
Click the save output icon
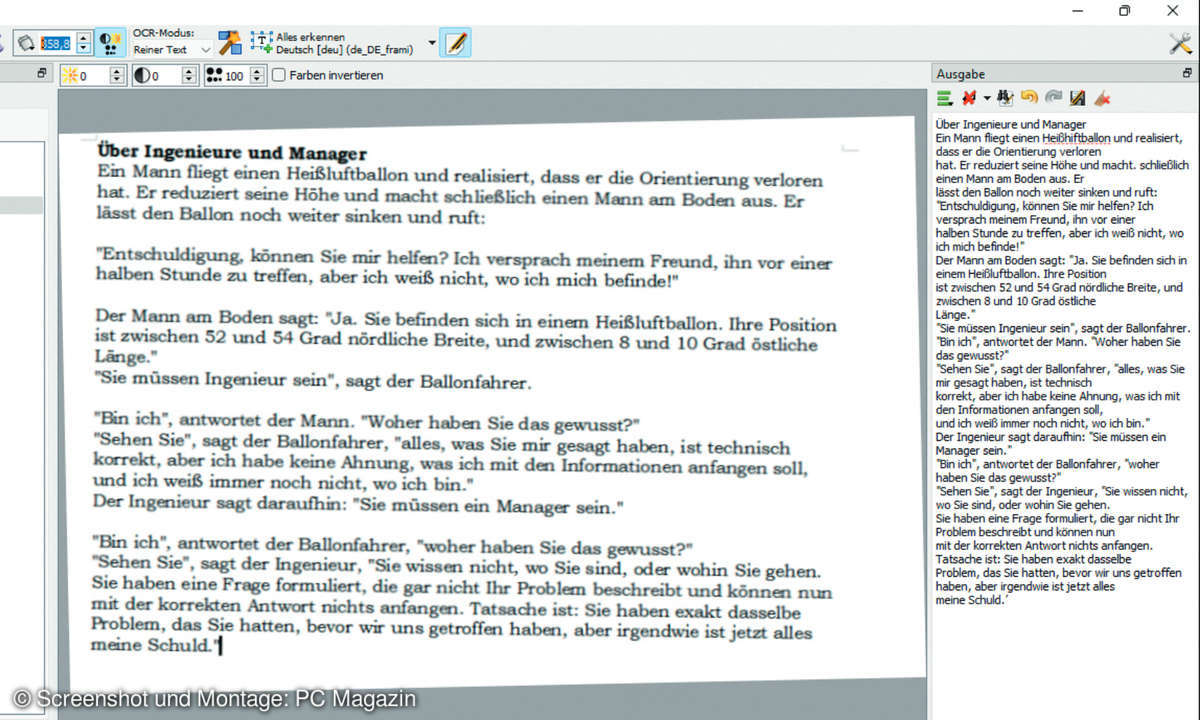click(x=1077, y=98)
